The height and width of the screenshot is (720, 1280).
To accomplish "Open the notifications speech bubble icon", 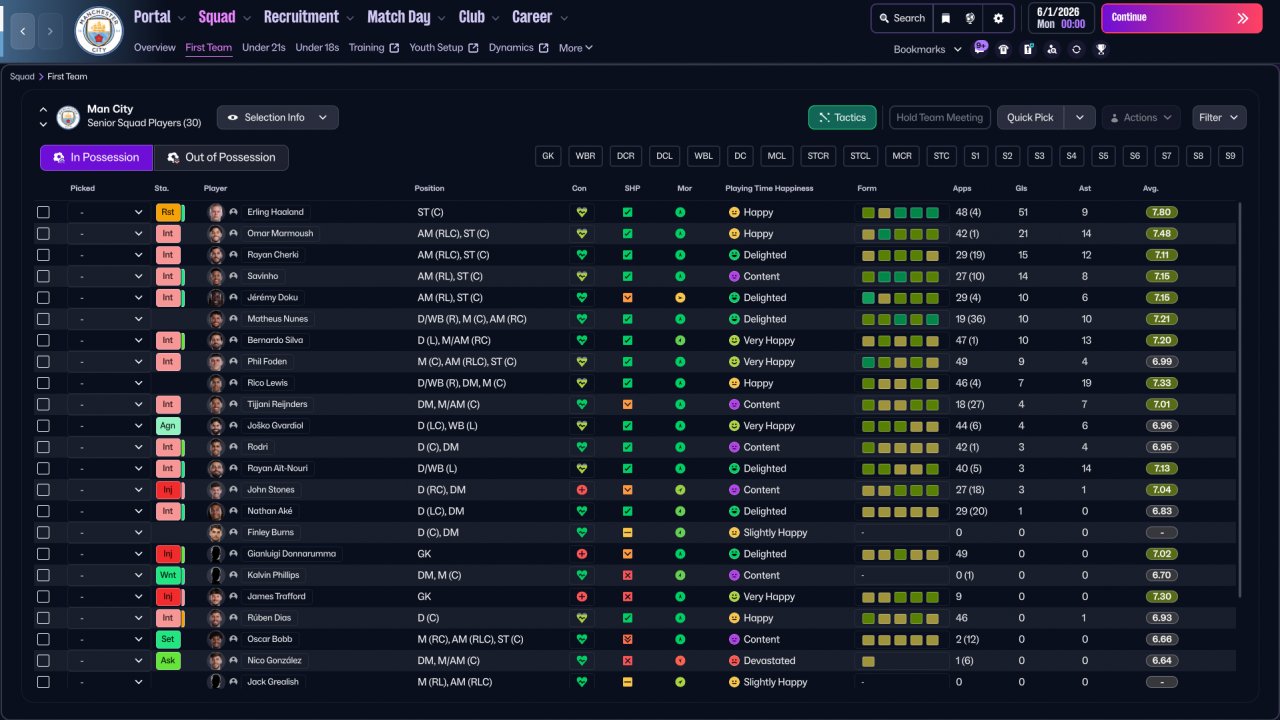I will 980,48.
